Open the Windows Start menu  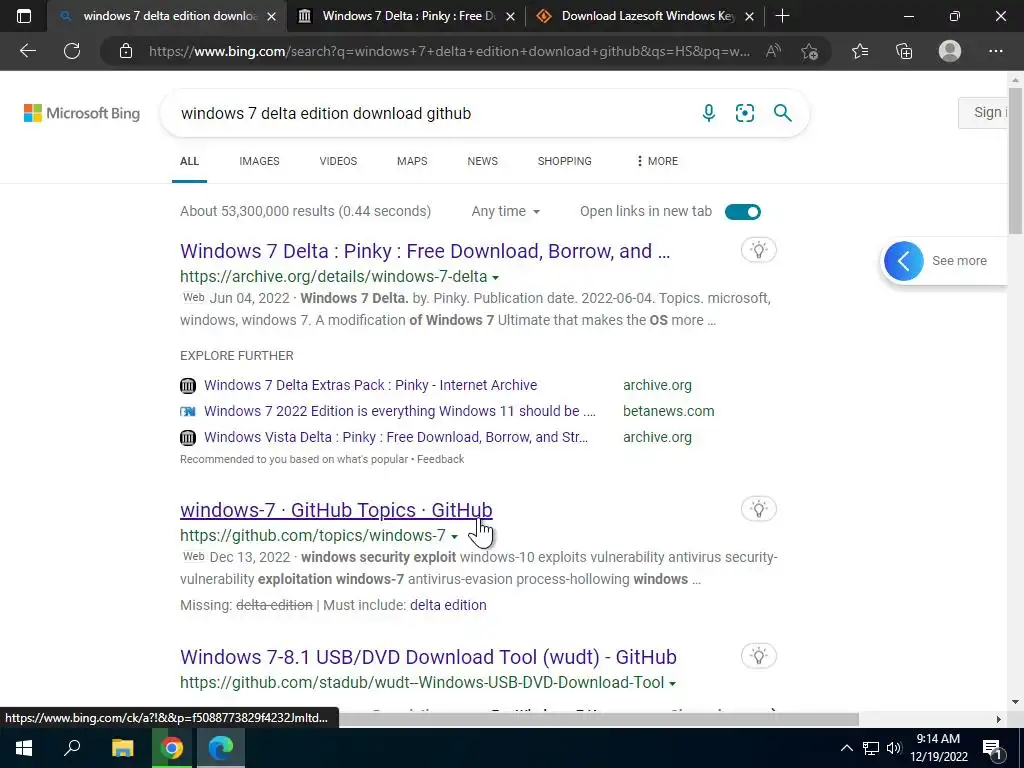tap(24, 748)
